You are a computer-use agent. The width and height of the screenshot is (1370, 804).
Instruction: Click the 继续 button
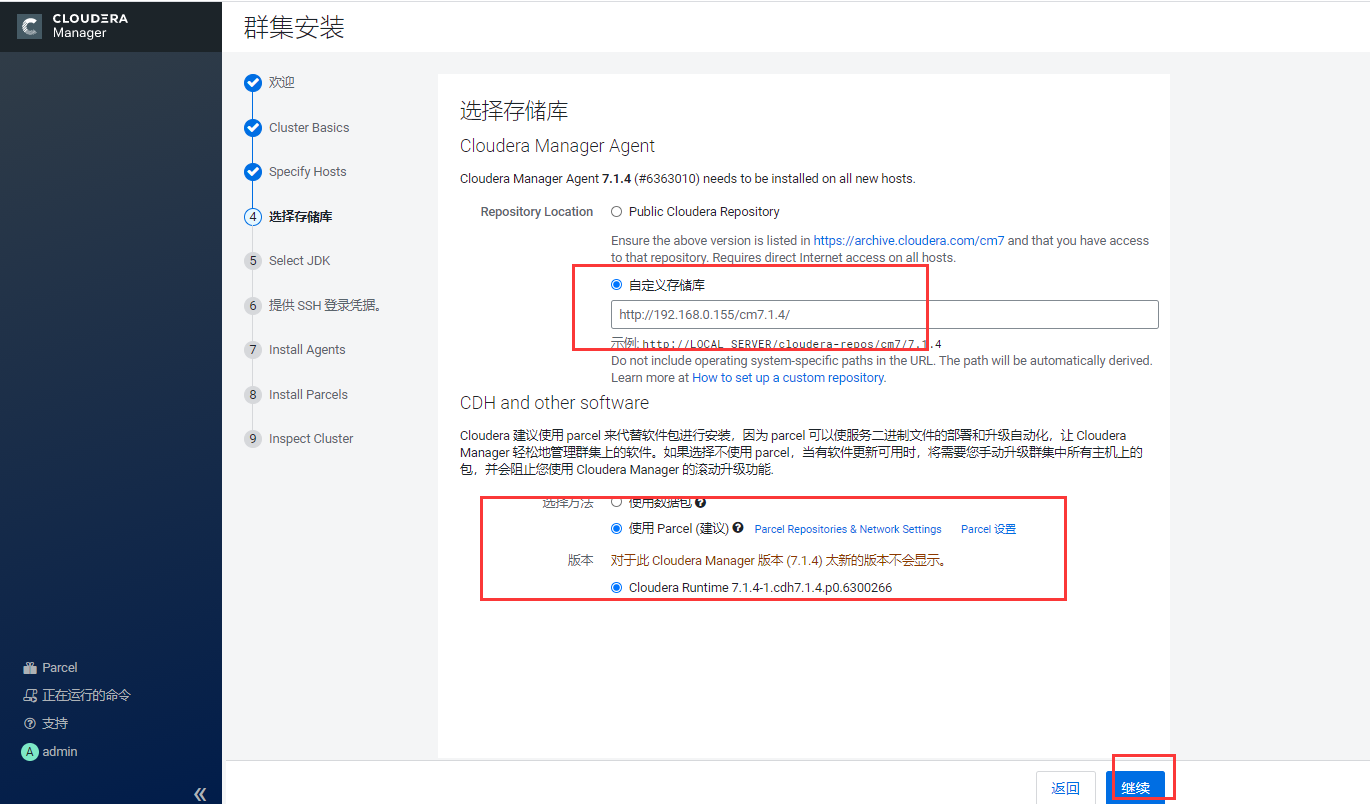click(1135, 788)
